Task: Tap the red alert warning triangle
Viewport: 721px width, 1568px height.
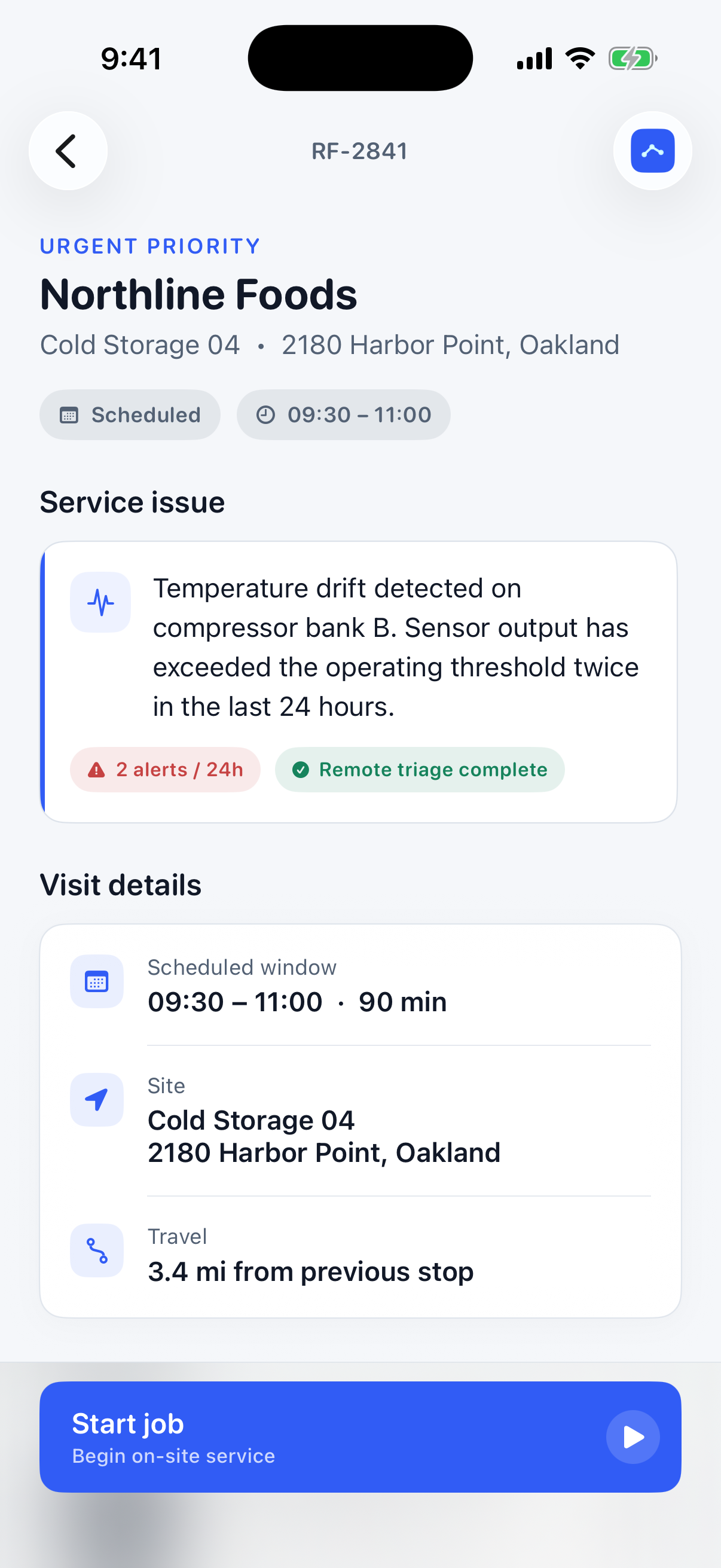Action: point(96,770)
